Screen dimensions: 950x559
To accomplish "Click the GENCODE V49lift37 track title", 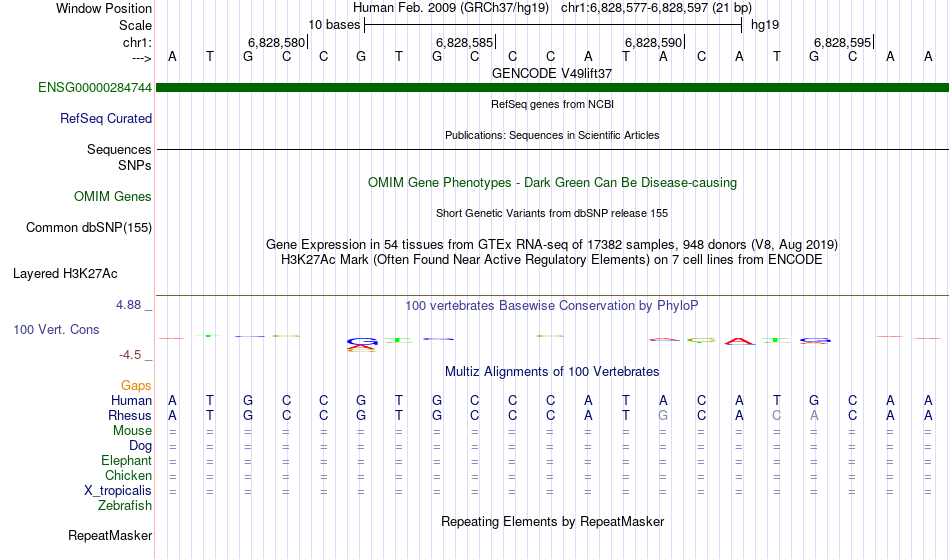I will pyautogui.click(x=552, y=73).
